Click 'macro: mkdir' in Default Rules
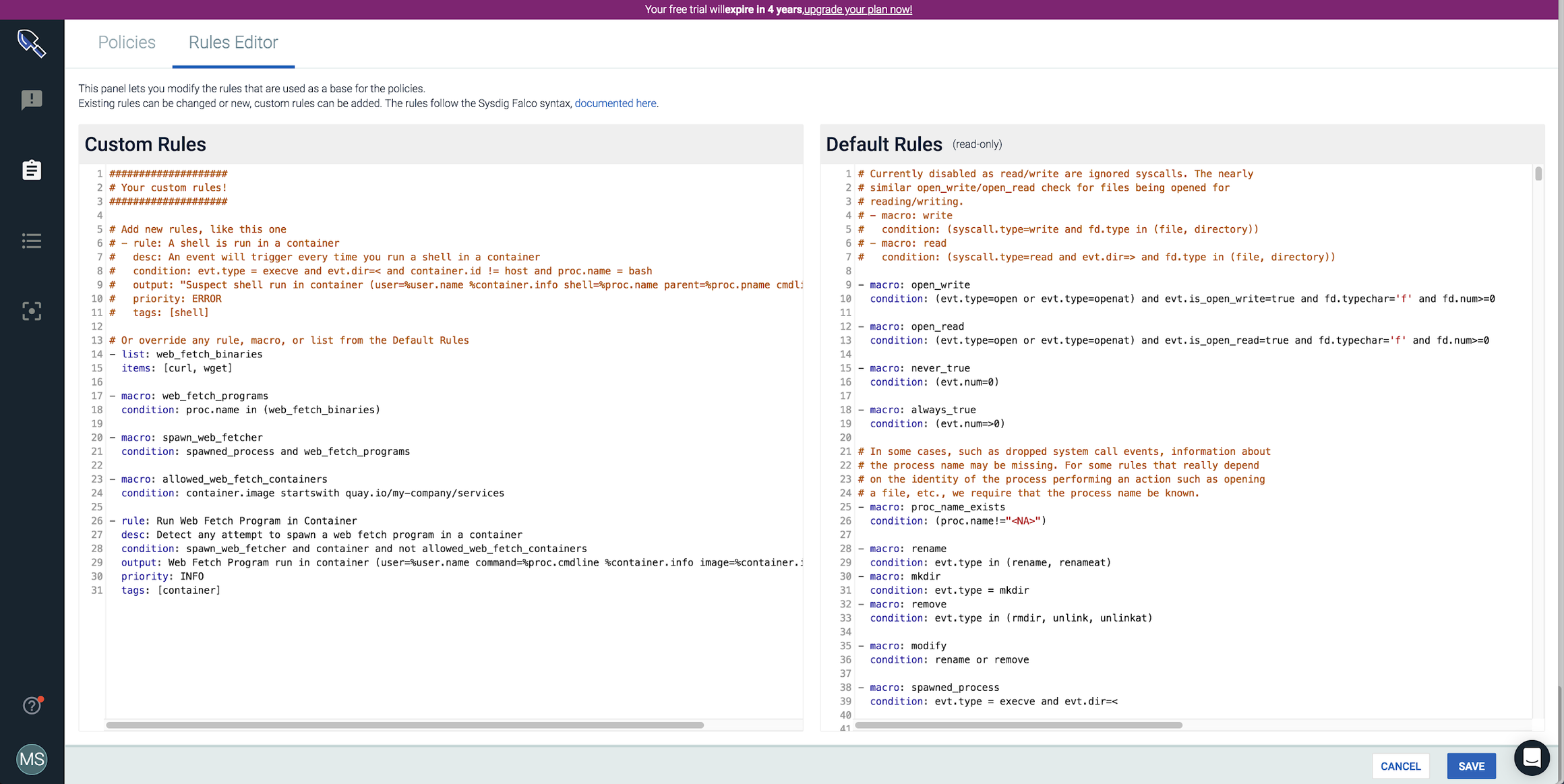This screenshot has height=784, width=1564. tap(899, 576)
